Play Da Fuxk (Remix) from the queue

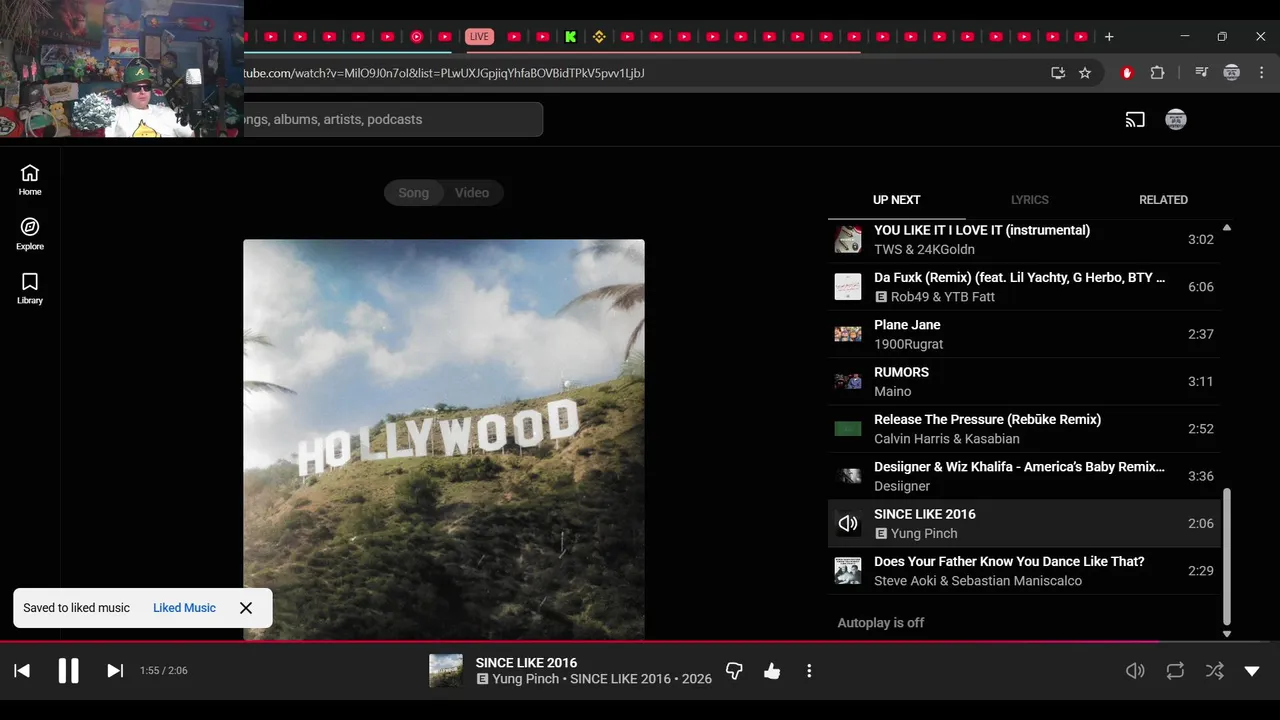1024,287
